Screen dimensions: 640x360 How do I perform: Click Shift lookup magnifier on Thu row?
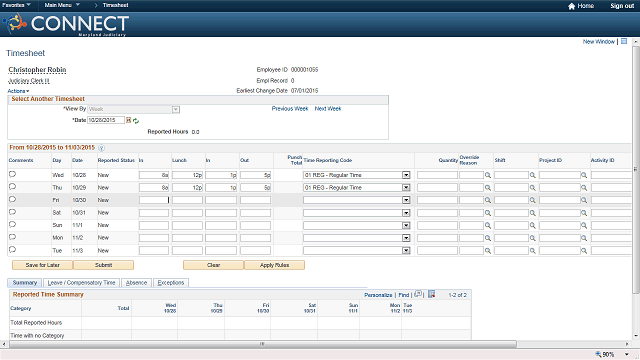[x=533, y=188]
